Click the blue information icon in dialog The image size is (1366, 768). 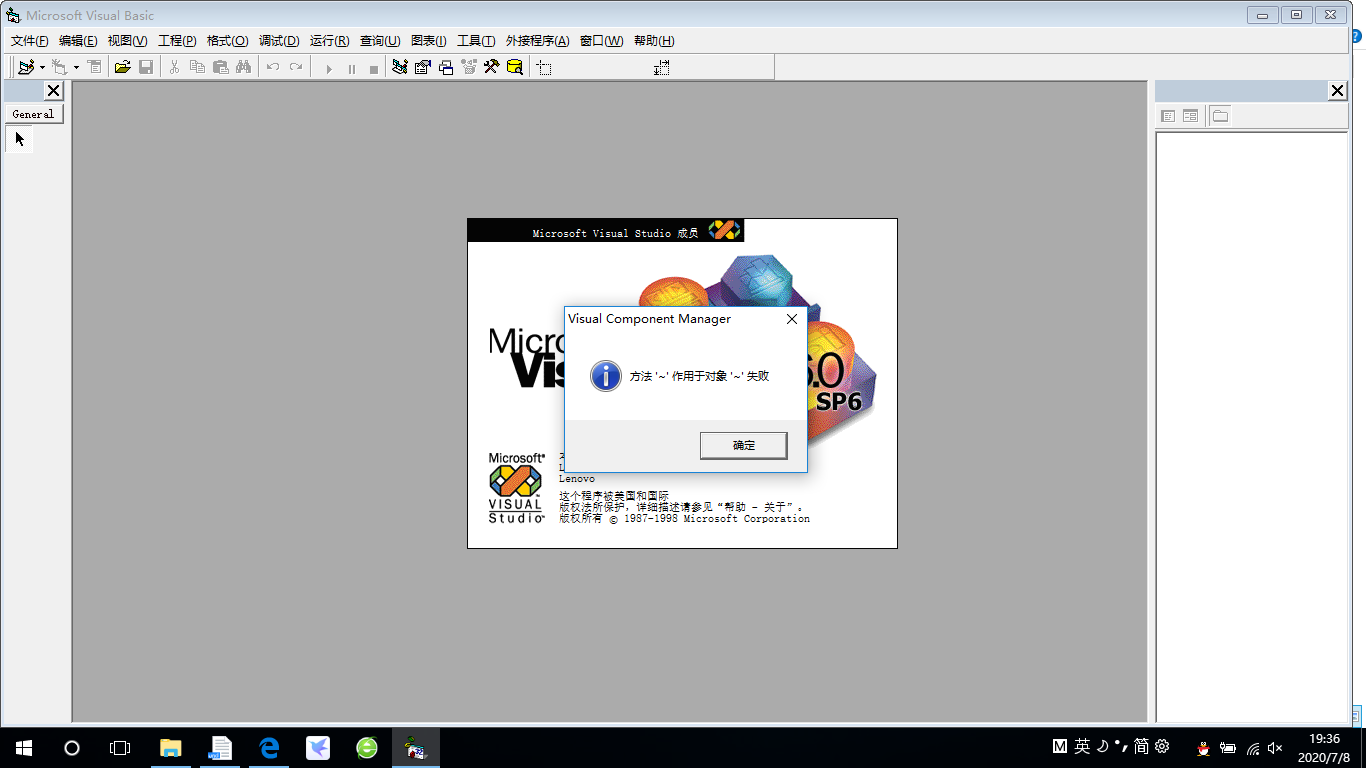(x=606, y=376)
